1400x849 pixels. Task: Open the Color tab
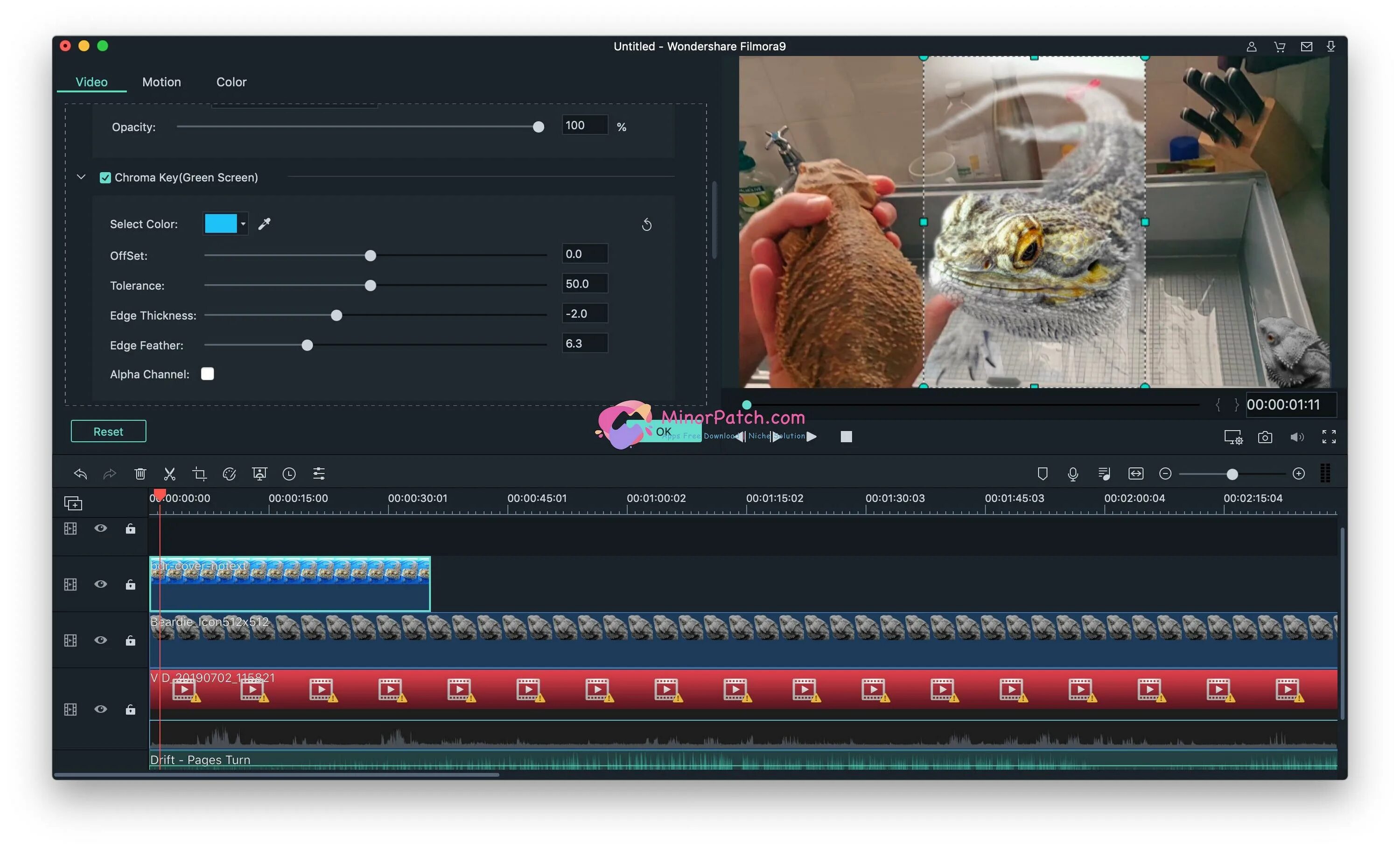point(231,82)
